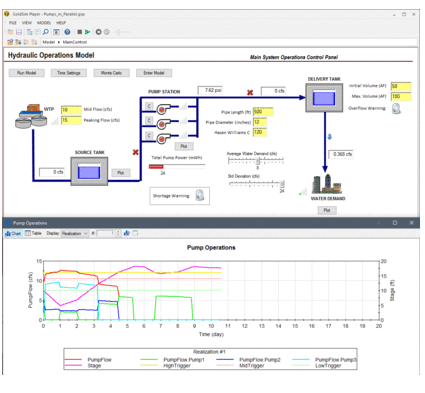Click the Average Water Demand slider

tap(256, 161)
